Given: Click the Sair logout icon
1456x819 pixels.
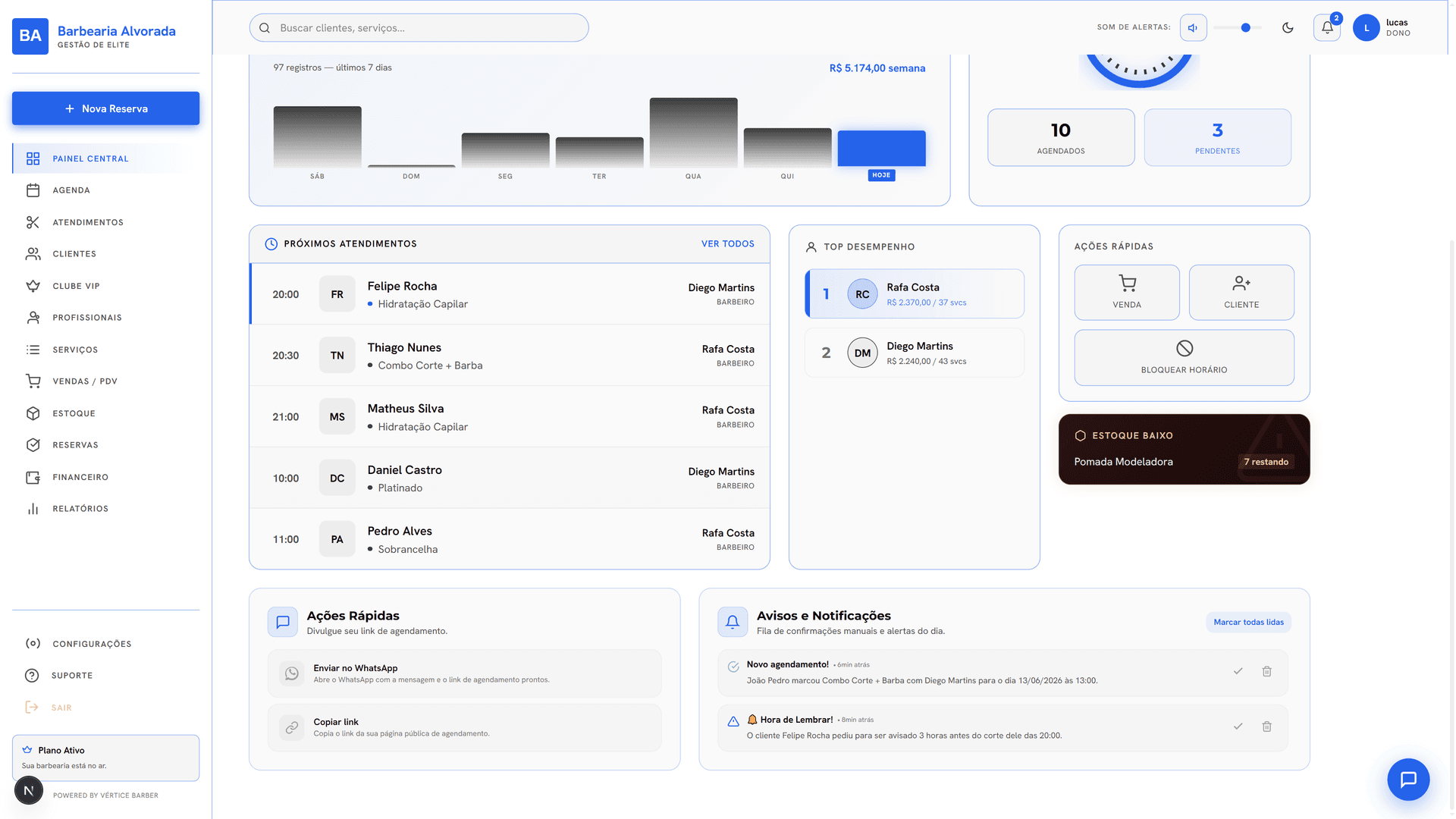Looking at the screenshot, I should tap(32, 708).
